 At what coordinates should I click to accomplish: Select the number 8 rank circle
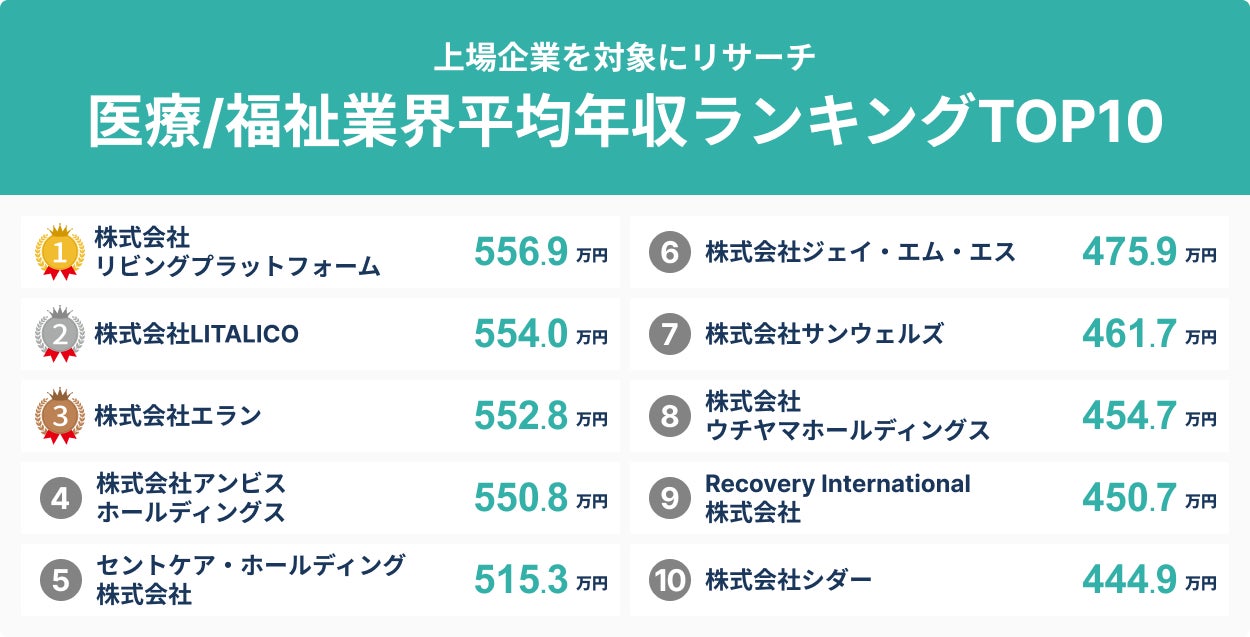[669, 416]
